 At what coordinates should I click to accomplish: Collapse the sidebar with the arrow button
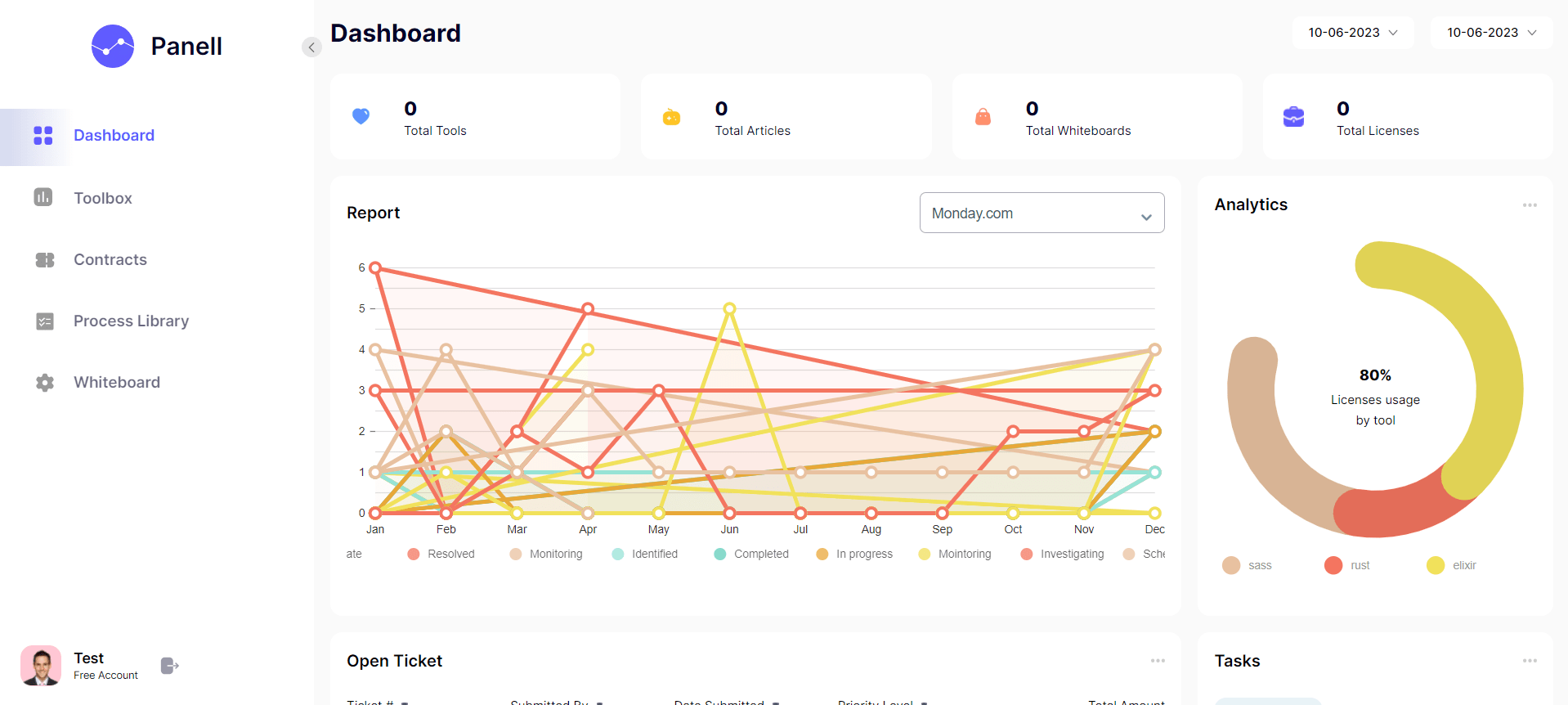point(311,47)
